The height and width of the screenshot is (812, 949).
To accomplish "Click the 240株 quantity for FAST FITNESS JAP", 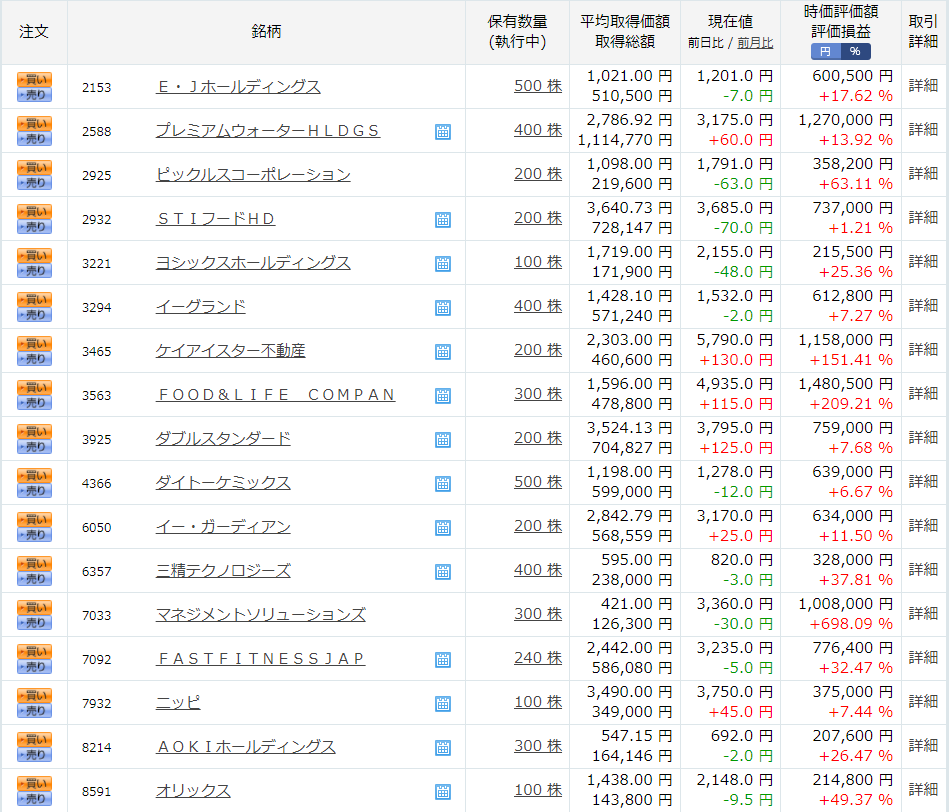I will point(538,658).
